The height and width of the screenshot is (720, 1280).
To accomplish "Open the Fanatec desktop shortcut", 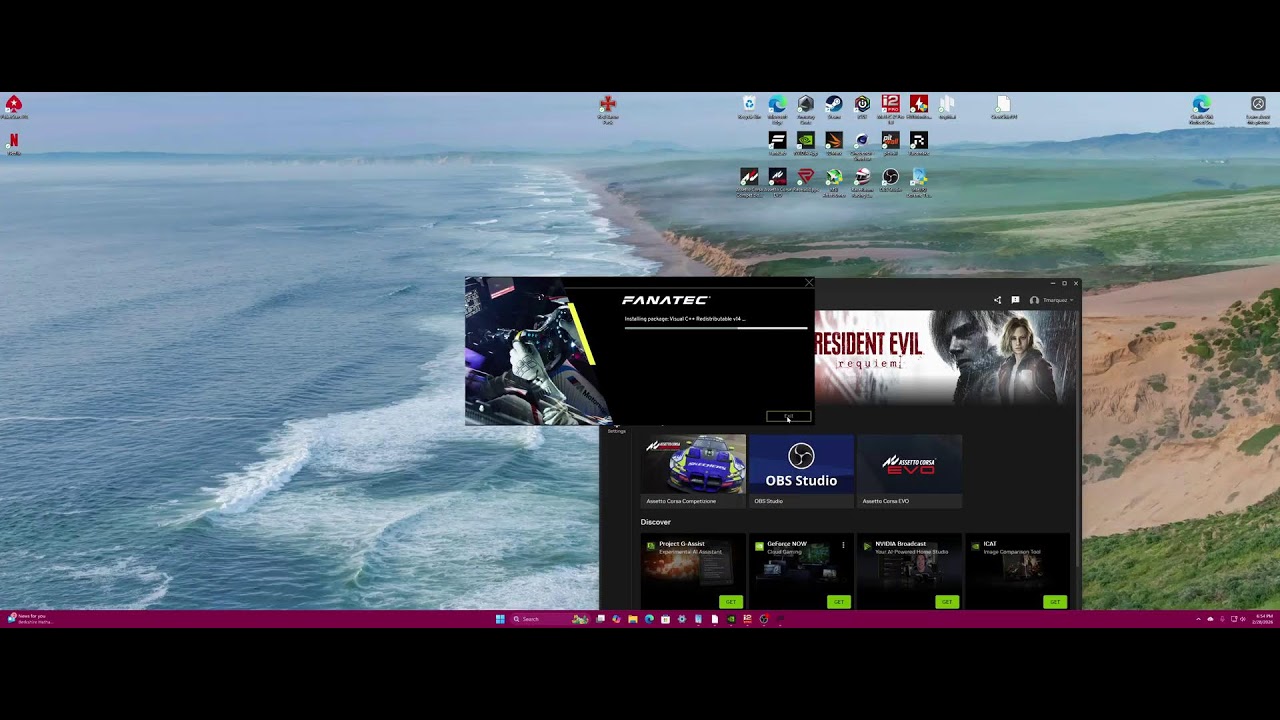I will pyautogui.click(x=777, y=143).
